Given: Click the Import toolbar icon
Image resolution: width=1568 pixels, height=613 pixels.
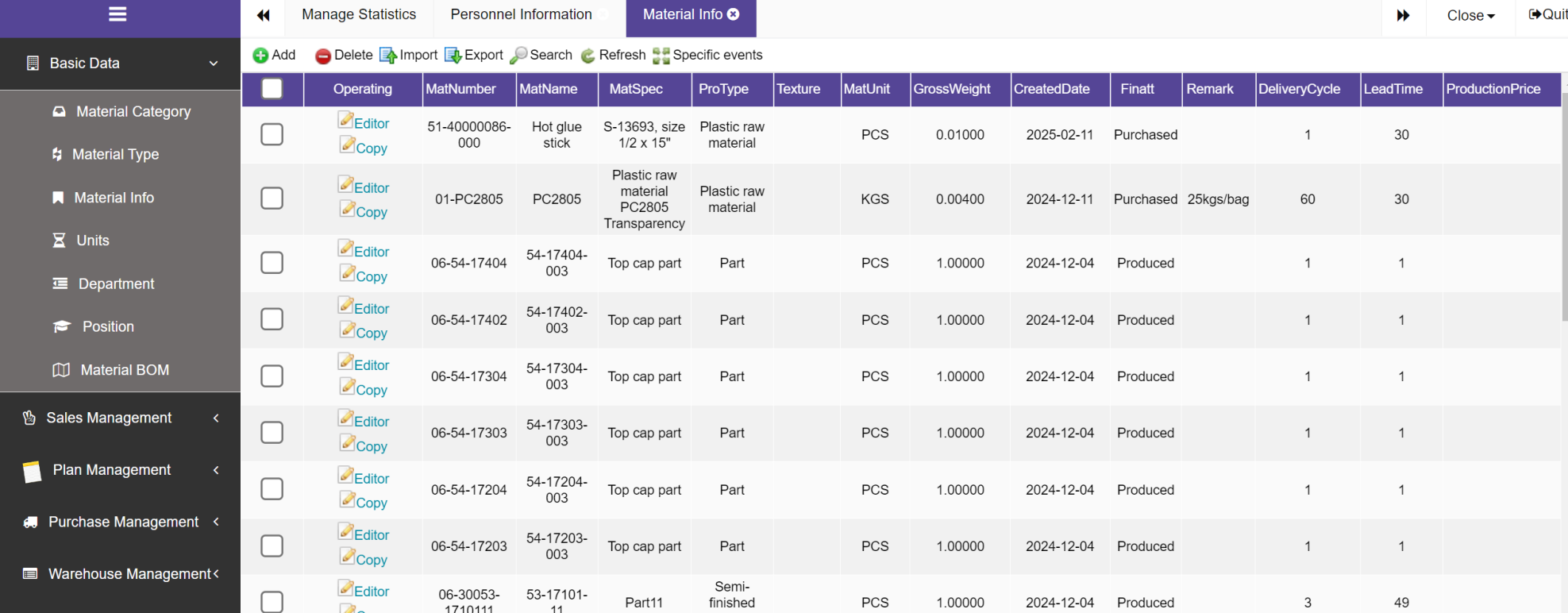Looking at the screenshot, I should [x=388, y=56].
